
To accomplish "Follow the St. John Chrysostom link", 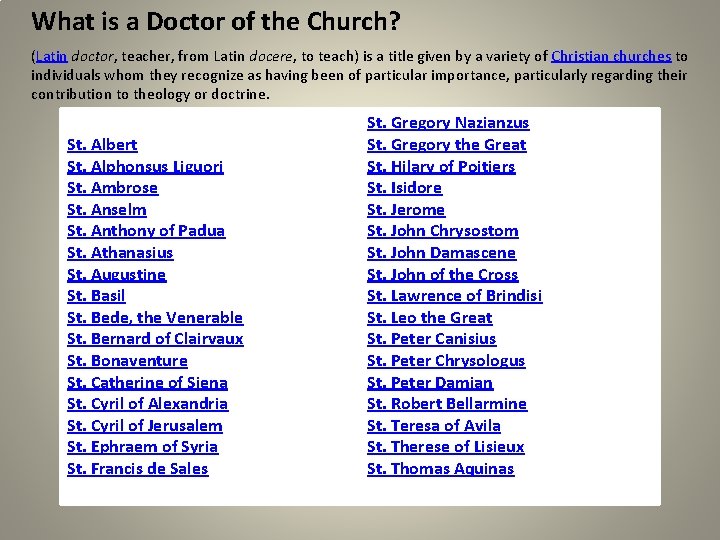I will 443,231.
